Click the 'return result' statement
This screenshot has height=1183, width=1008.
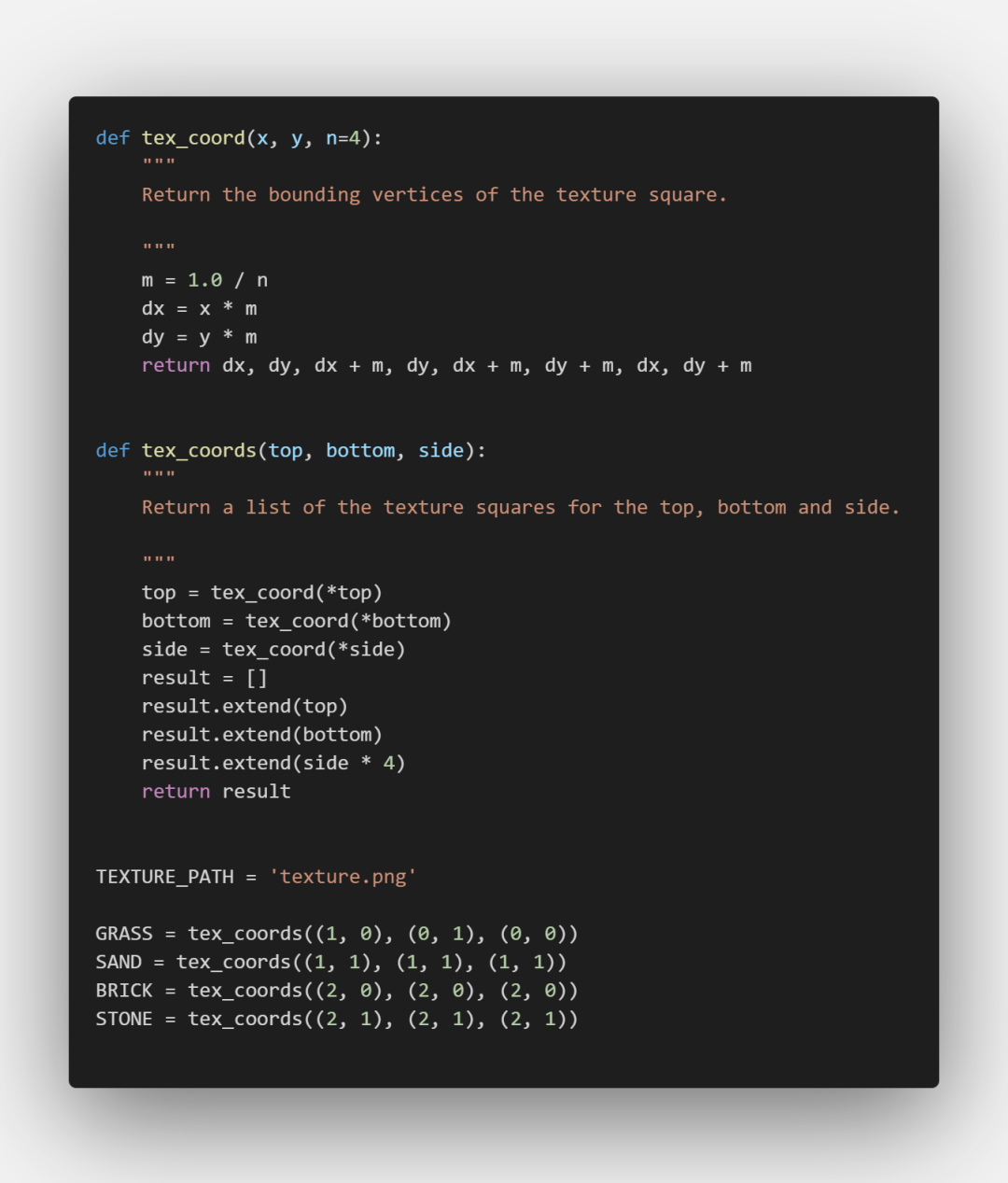click(216, 792)
